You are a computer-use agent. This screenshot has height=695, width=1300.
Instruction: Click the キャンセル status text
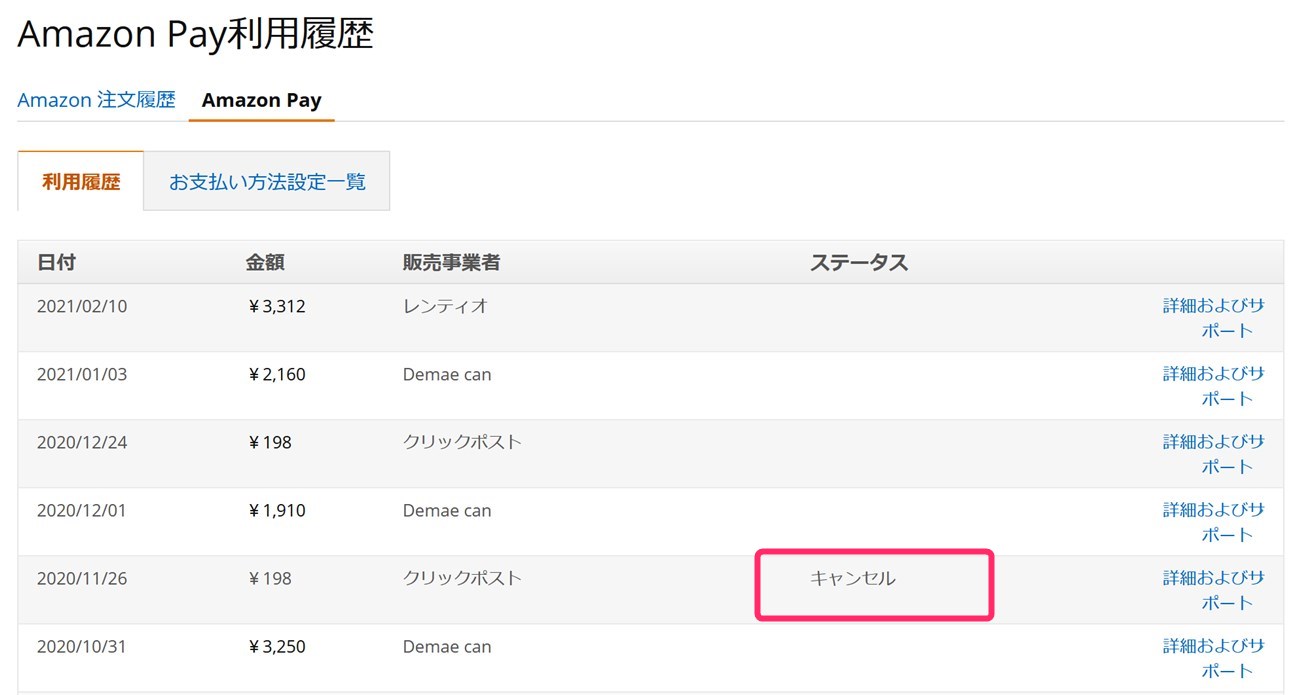(853, 578)
